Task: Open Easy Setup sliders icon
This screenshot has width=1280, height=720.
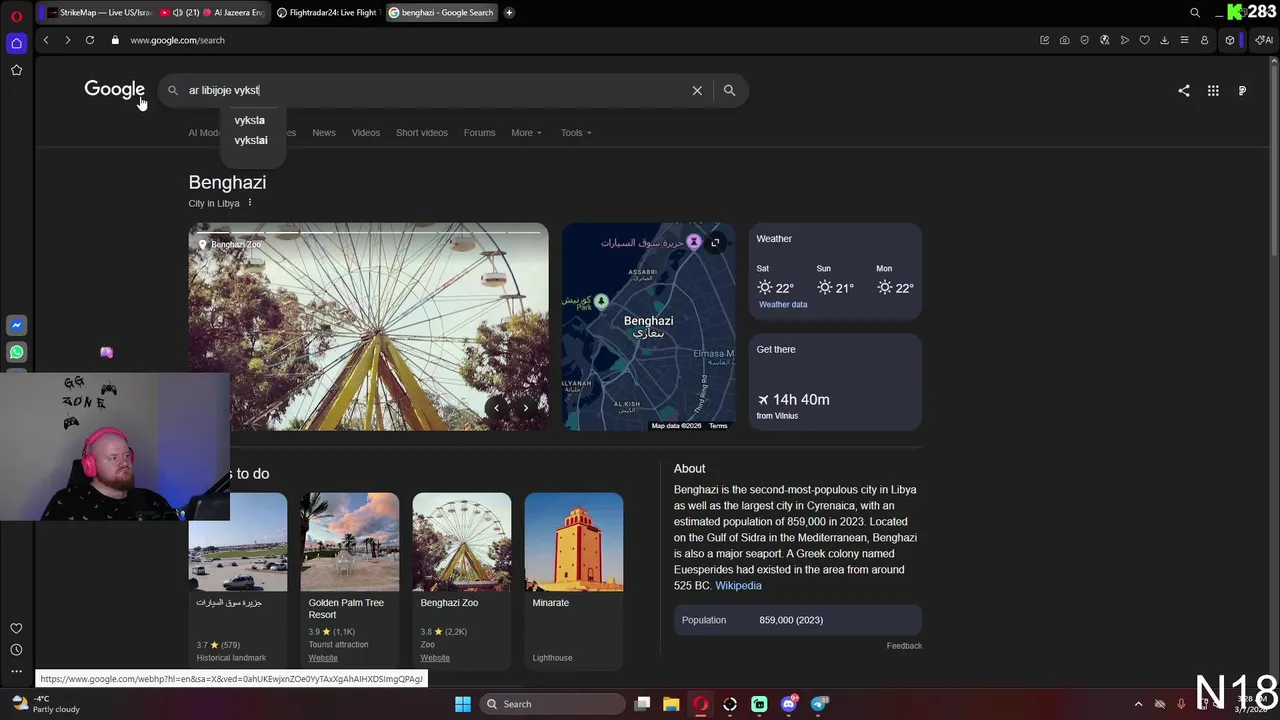Action: pyautogui.click(x=1184, y=40)
